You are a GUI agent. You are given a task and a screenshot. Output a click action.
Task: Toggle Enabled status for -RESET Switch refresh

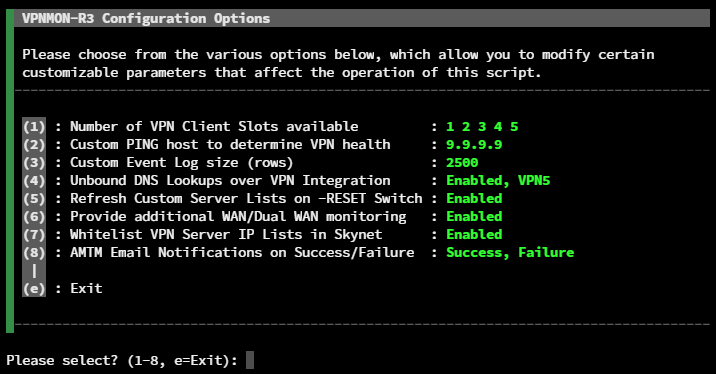[x=474, y=199]
